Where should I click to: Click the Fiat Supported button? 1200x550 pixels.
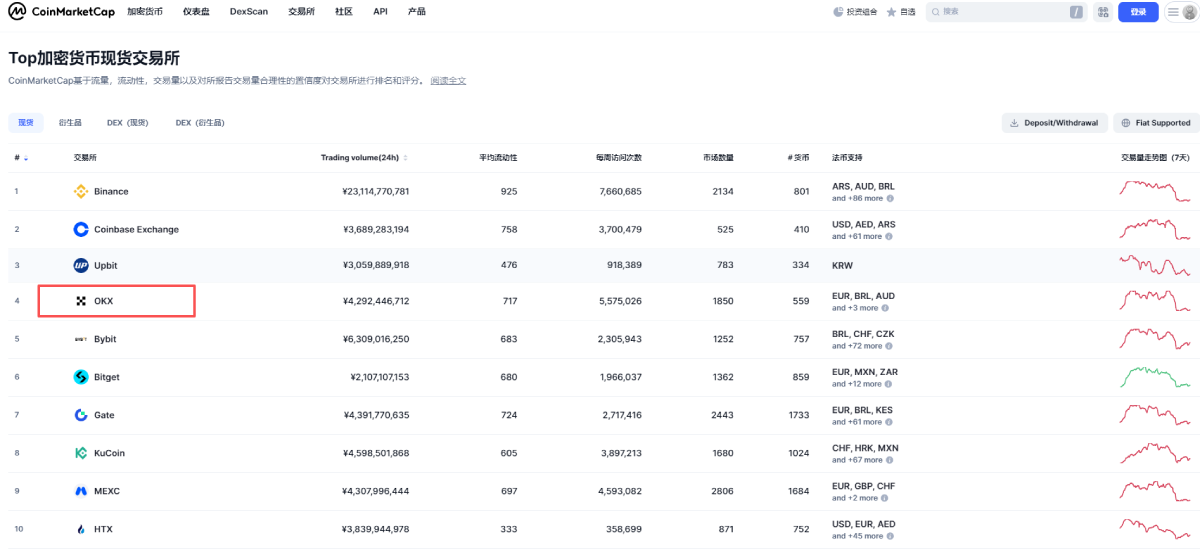click(x=1156, y=123)
